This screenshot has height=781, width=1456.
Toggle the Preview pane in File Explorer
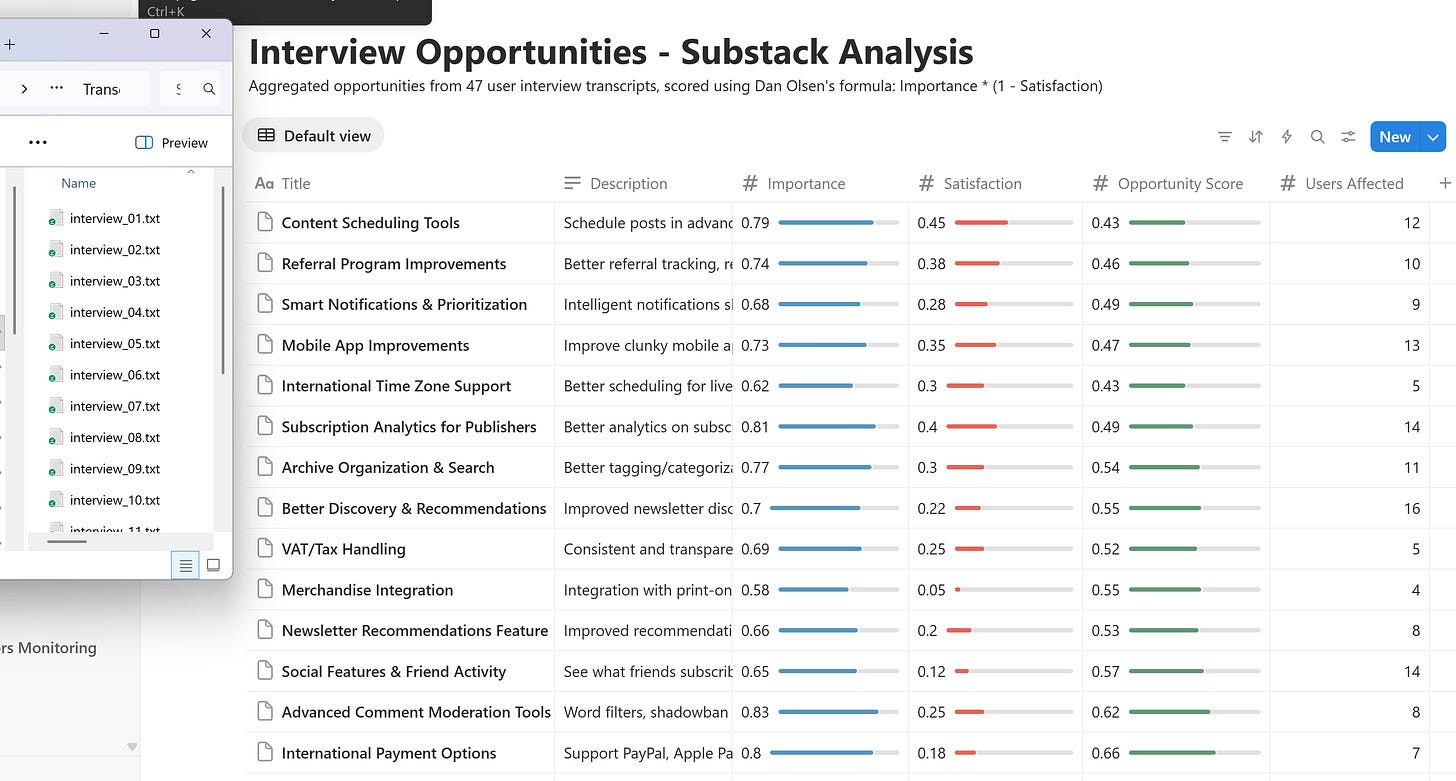coord(171,142)
